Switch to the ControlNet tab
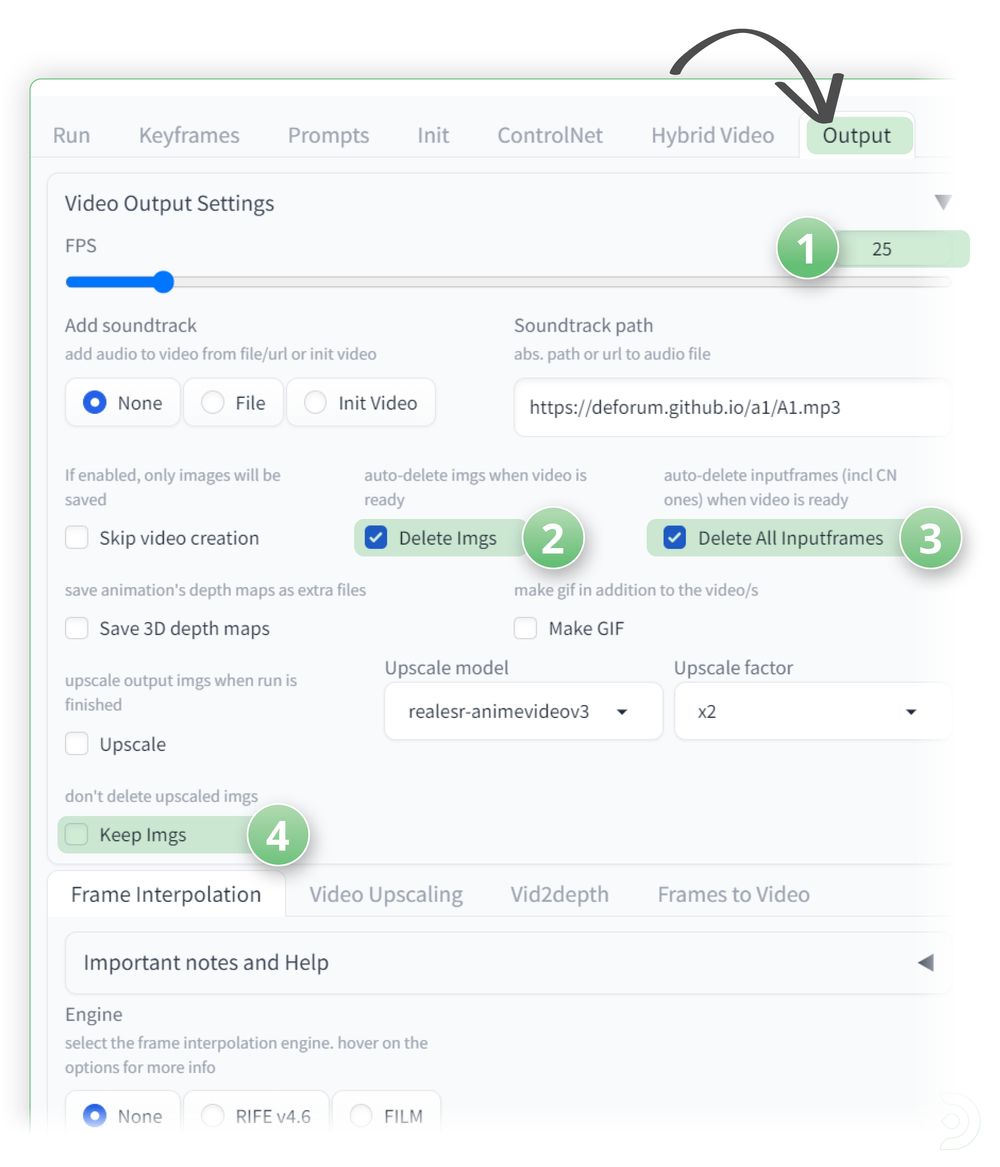The width and height of the screenshot is (1000, 1167). click(550, 135)
